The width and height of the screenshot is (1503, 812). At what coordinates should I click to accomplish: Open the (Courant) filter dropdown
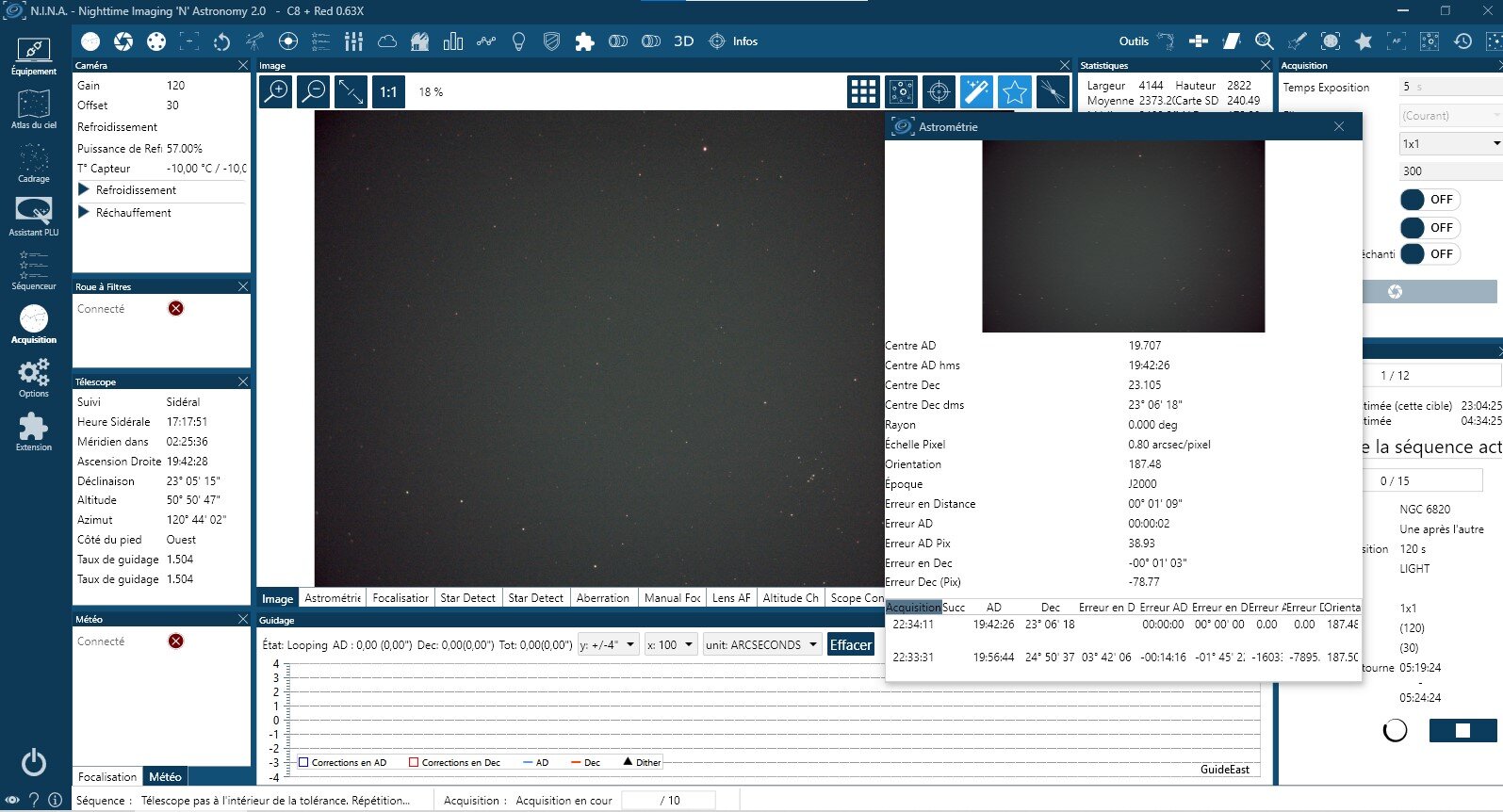1451,116
